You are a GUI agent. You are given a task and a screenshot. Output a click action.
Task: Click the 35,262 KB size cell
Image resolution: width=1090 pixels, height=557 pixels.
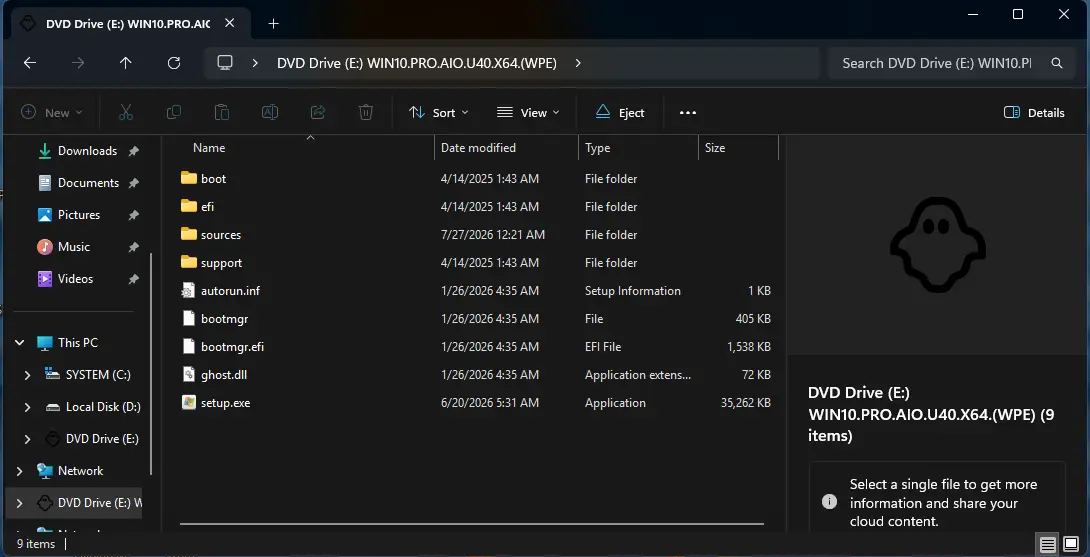pos(746,403)
